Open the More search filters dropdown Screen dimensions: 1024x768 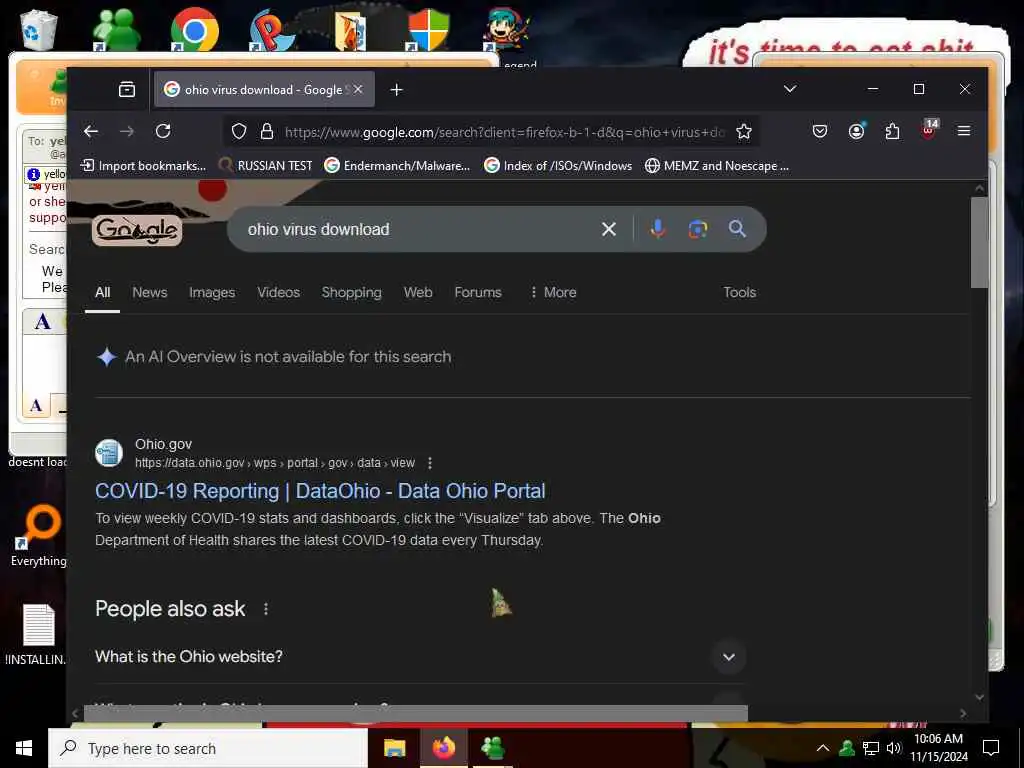pyautogui.click(x=553, y=293)
